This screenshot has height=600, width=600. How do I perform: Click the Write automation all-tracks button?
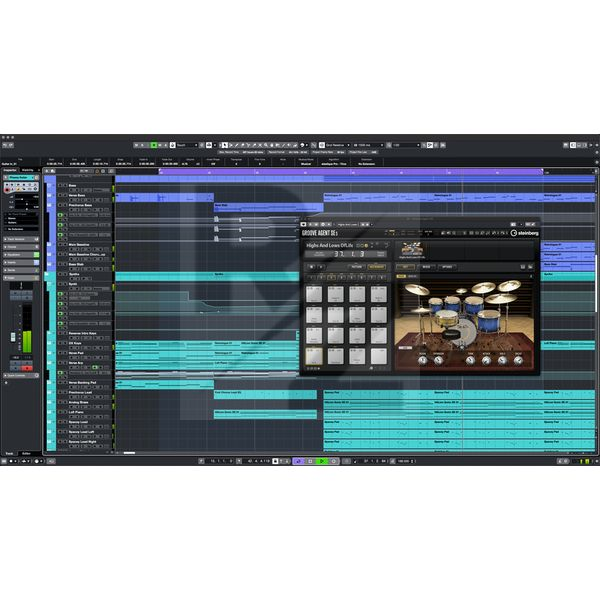click(x=160, y=145)
